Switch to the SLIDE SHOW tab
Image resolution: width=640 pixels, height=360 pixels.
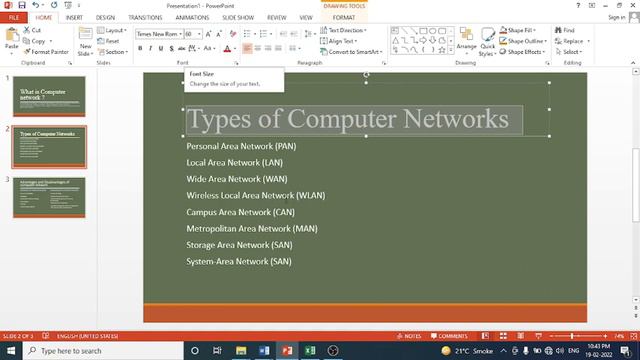(238, 18)
